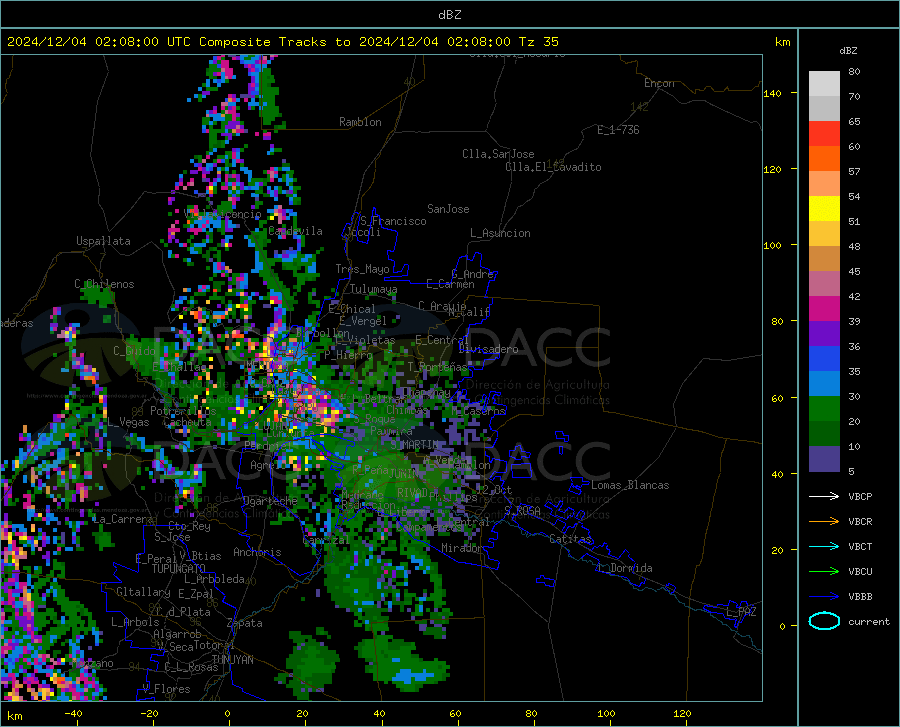
Task: Click the blue echo cell near bottom center
Action: tap(412, 676)
